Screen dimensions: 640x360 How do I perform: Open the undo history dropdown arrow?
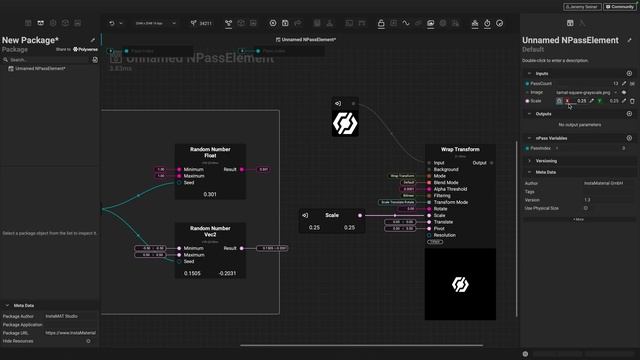point(121,23)
